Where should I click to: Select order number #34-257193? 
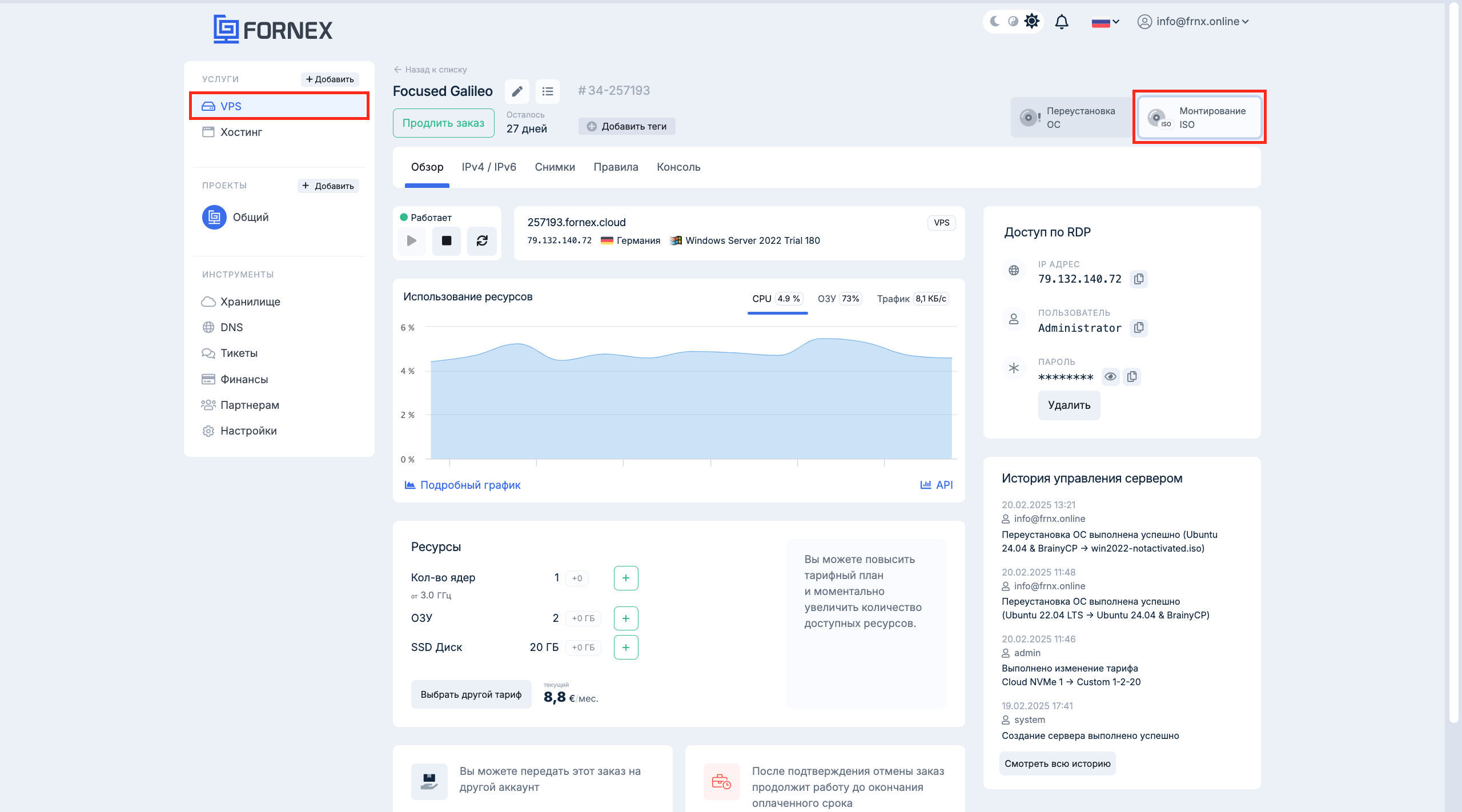coord(614,91)
